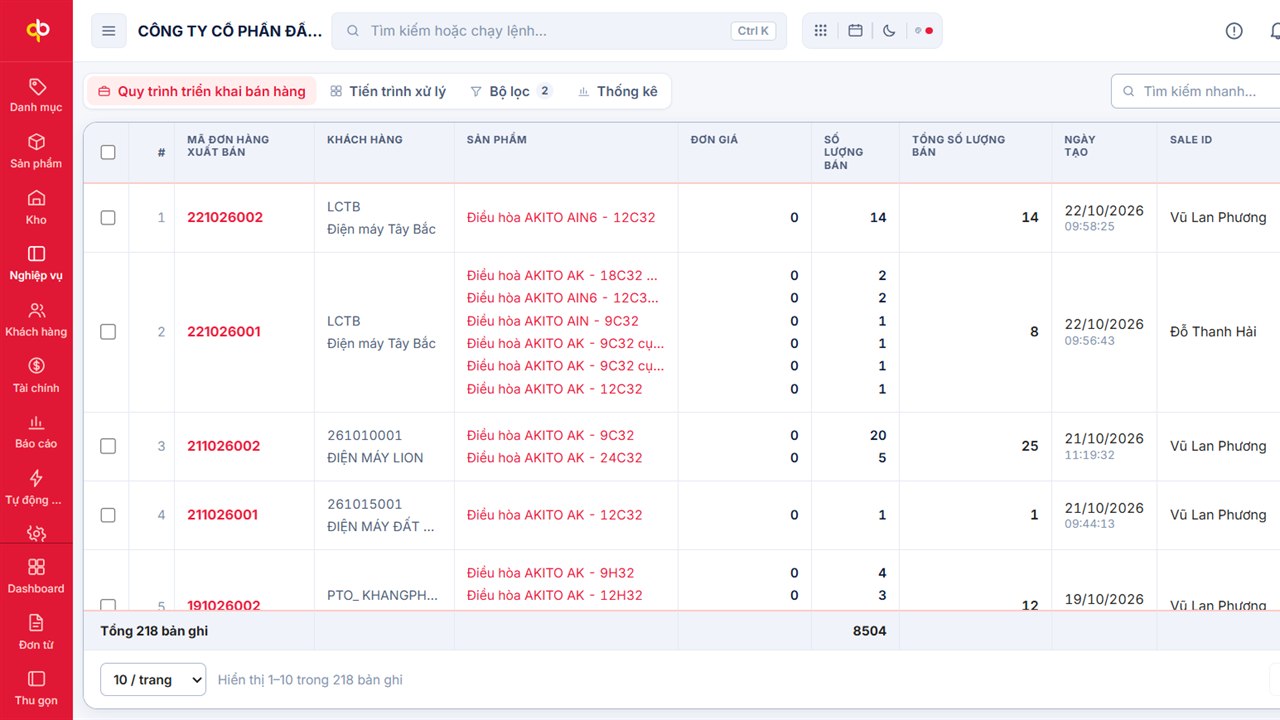The width and height of the screenshot is (1280, 720).
Task: Click the red company logo
Action: click(x=37, y=31)
